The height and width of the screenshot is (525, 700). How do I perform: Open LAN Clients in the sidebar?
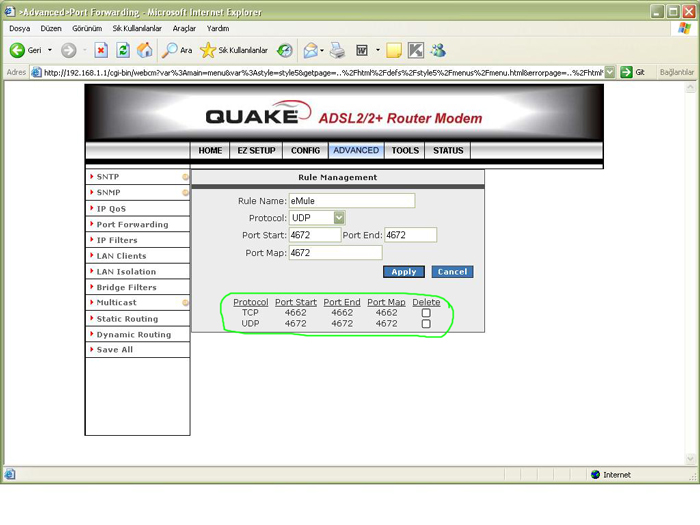point(121,256)
